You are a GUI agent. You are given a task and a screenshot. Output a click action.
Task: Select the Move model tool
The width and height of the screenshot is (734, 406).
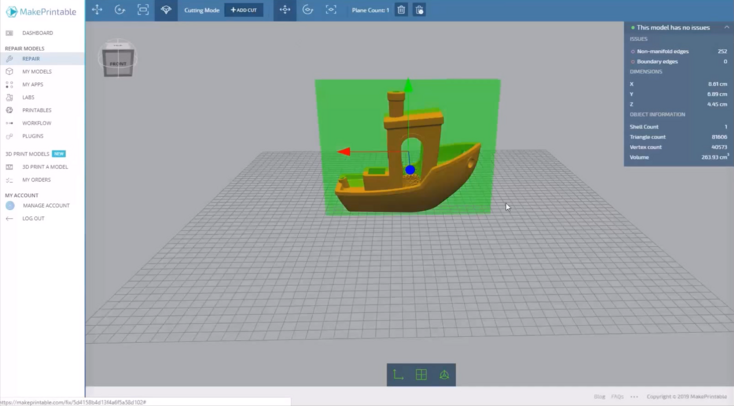[x=97, y=10]
